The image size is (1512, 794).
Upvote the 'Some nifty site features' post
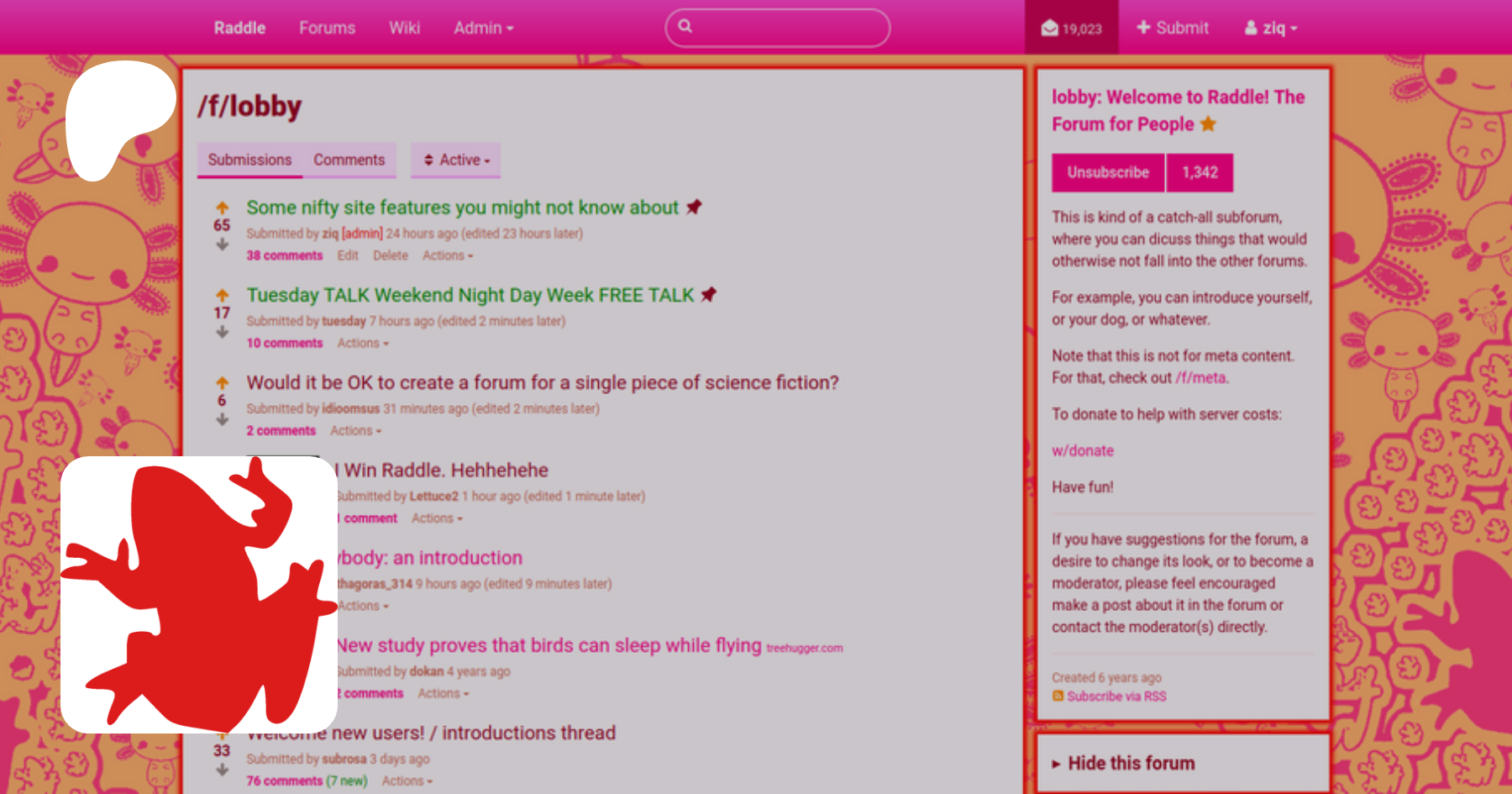222,208
